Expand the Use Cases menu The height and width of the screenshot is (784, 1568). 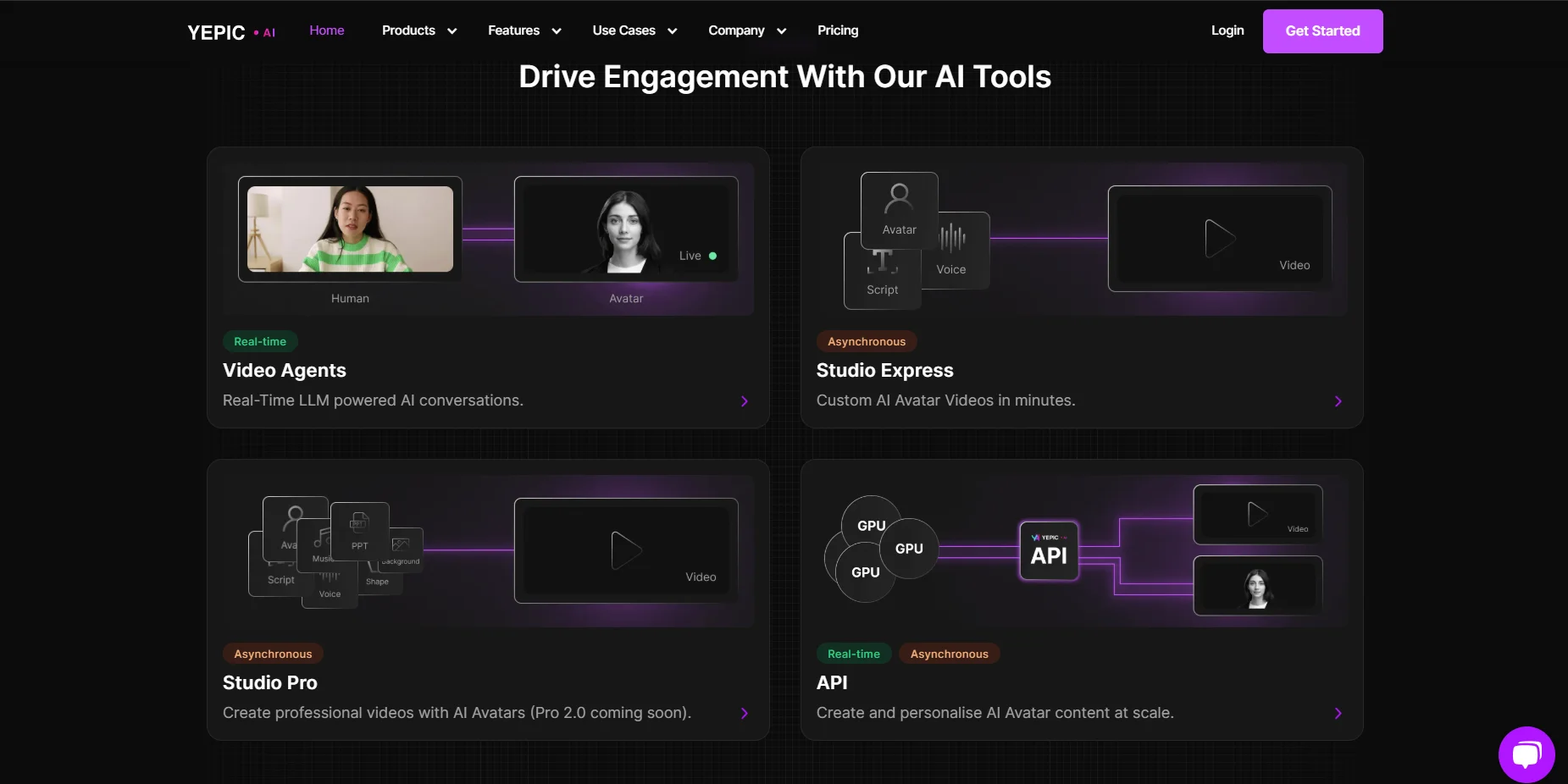(634, 30)
